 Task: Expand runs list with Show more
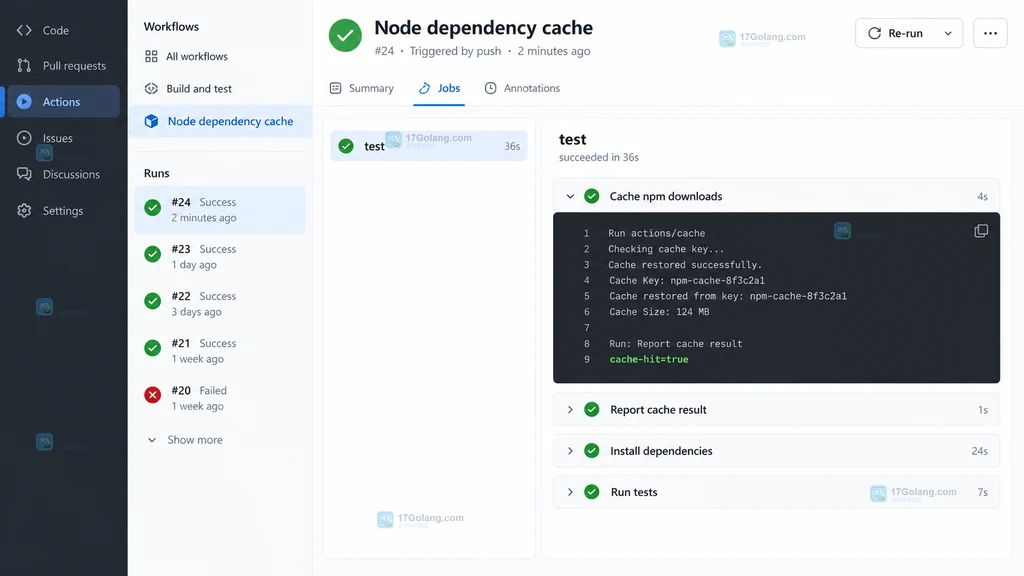tap(185, 440)
